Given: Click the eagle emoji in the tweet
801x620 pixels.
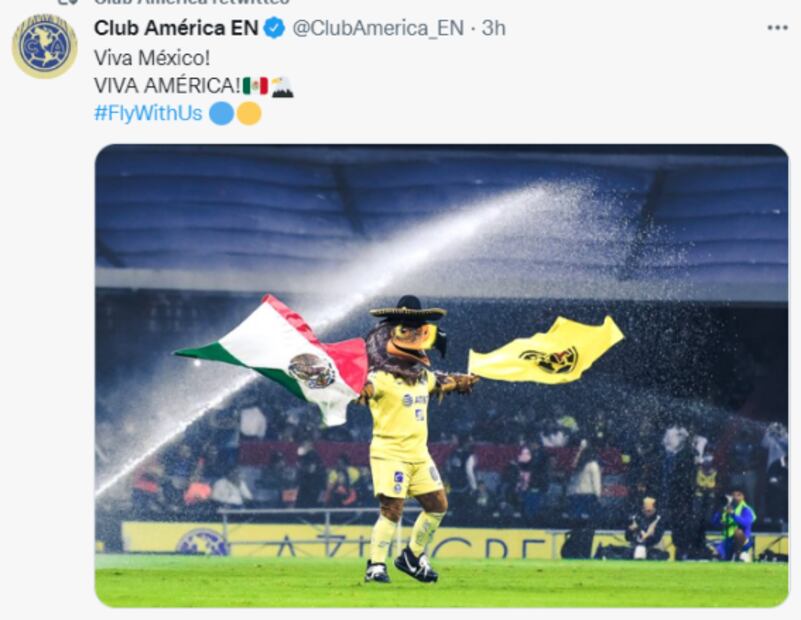Looking at the screenshot, I should (x=282, y=86).
